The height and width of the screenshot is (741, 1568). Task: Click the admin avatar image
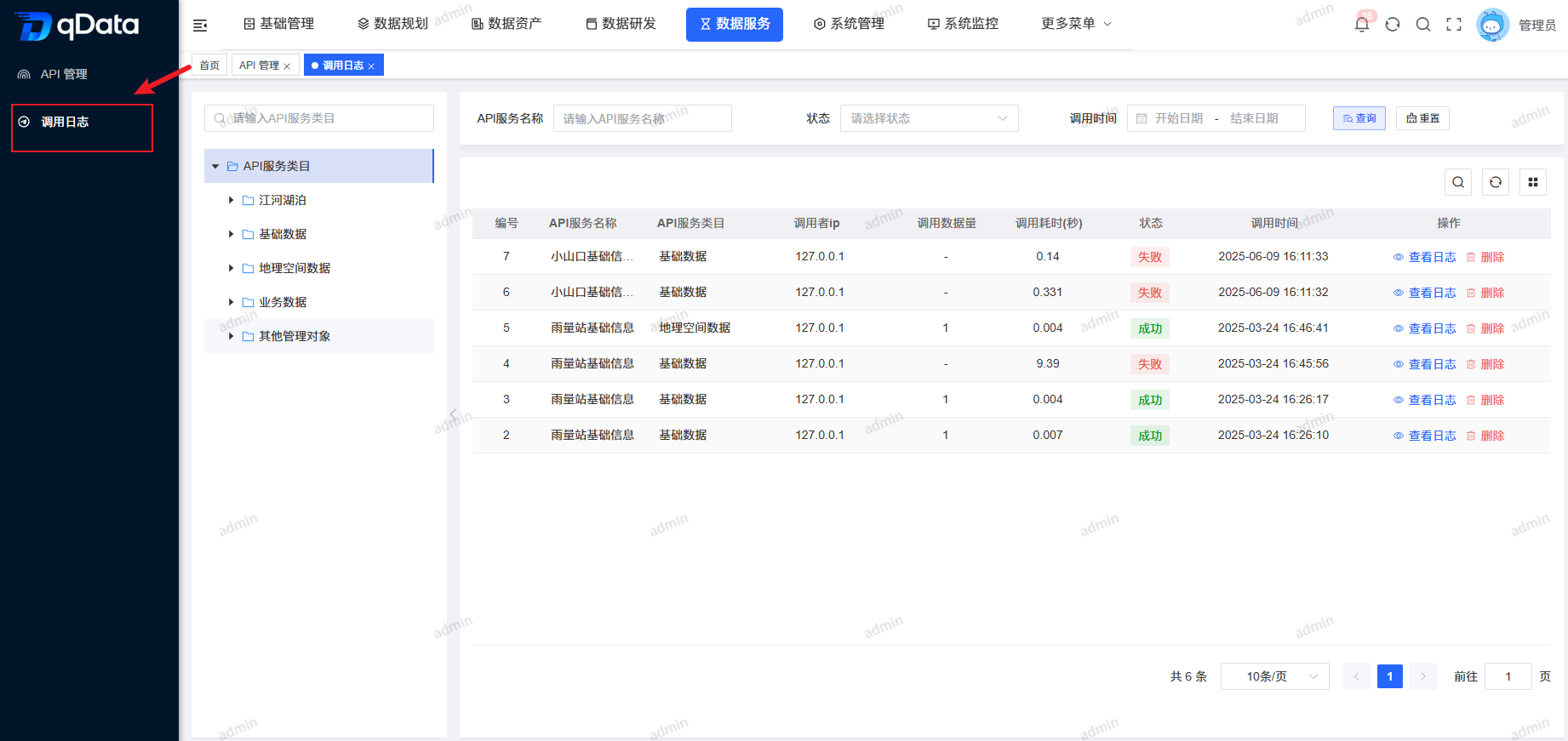1492,25
